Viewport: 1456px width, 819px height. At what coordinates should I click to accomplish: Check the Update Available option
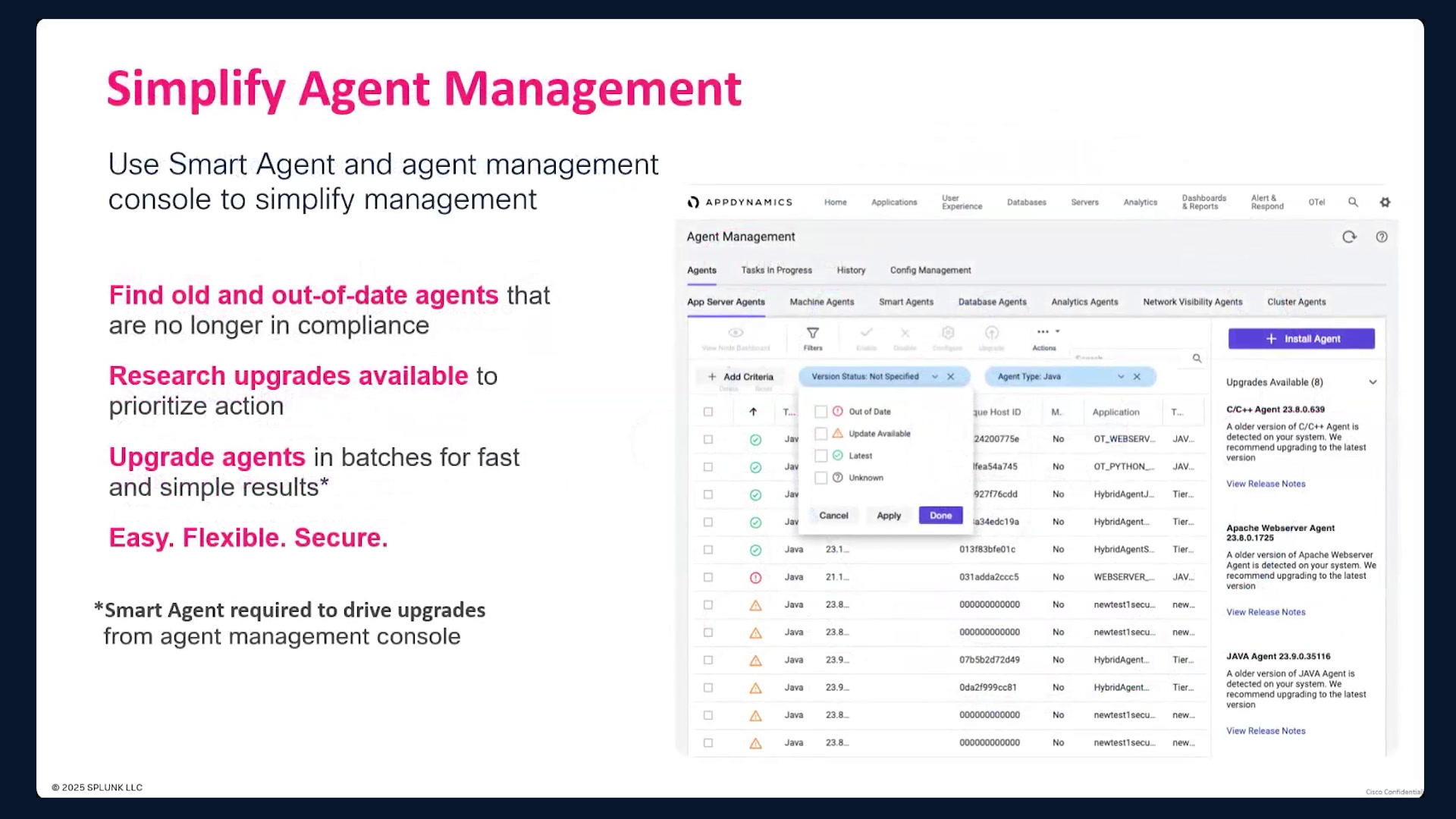[x=821, y=434]
